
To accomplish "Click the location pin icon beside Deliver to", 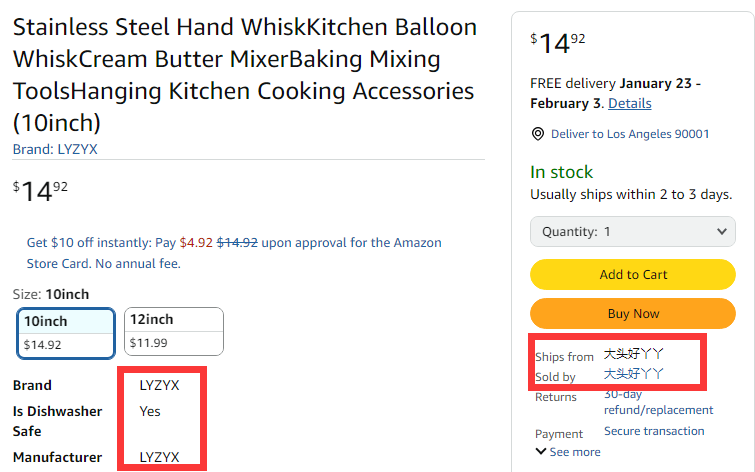I will 538,134.
